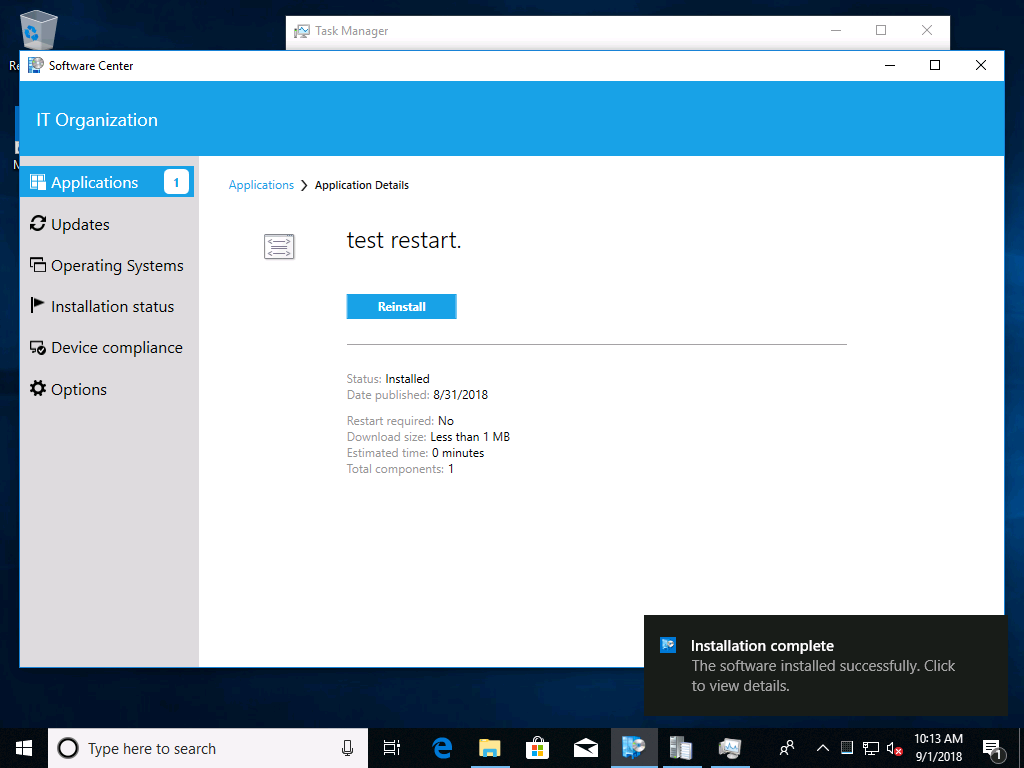
Task: Click the 'Status: Installed' line
Action: pyautogui.click(x=388, y=379)
